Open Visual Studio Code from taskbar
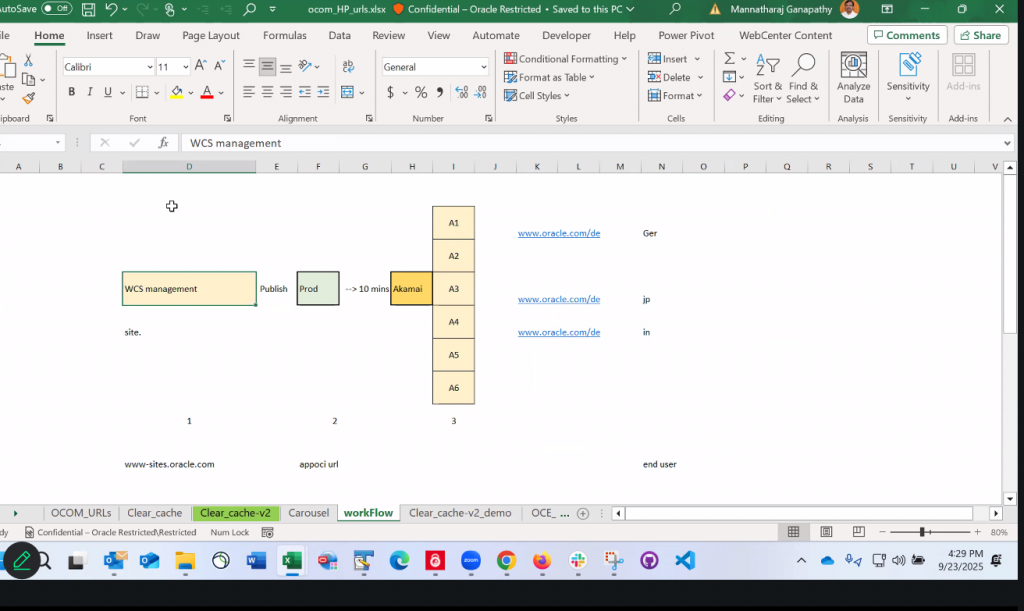 coord(685,560)
